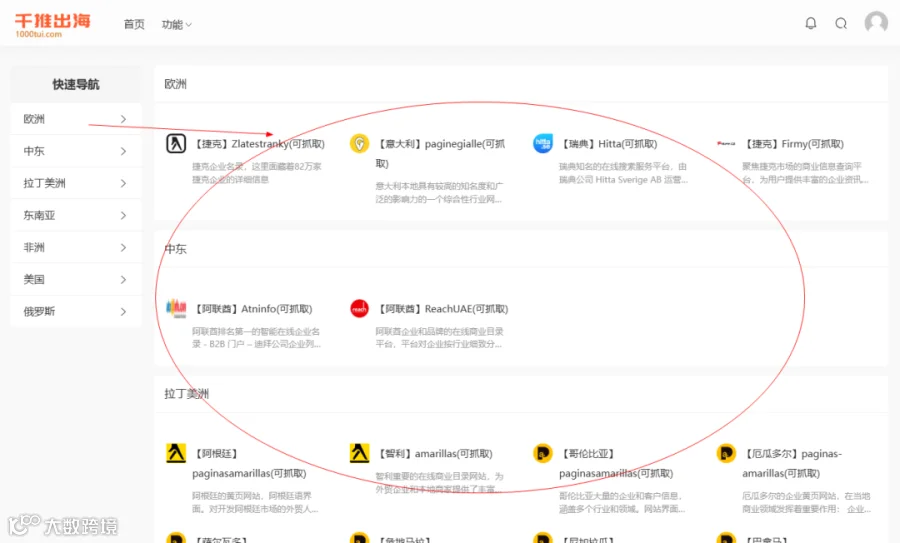Screen dimensions: 900x543
Task: Click the 快速导航 sidebar heading
Action: 76,84
